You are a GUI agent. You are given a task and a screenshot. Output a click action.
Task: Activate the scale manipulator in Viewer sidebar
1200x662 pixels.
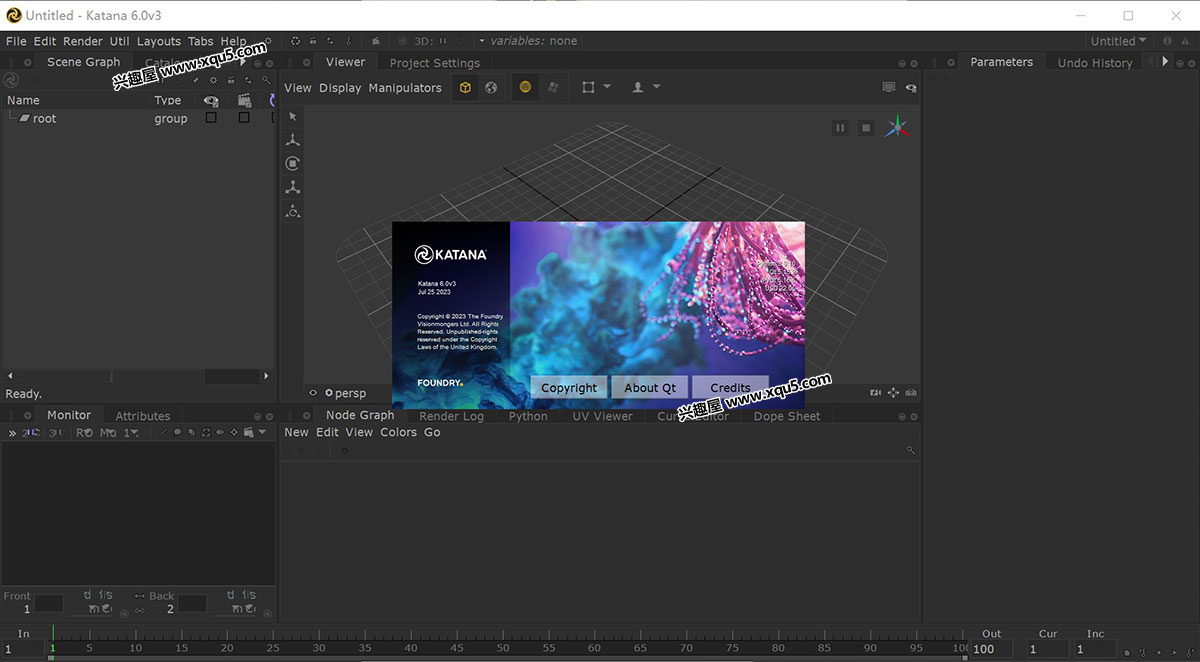(293, 188)
